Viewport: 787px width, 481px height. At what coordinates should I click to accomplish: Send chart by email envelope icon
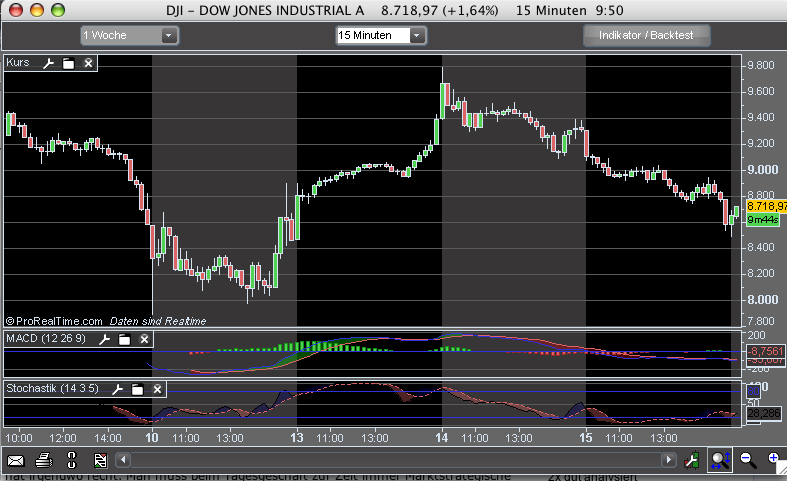tap(16, 460)
